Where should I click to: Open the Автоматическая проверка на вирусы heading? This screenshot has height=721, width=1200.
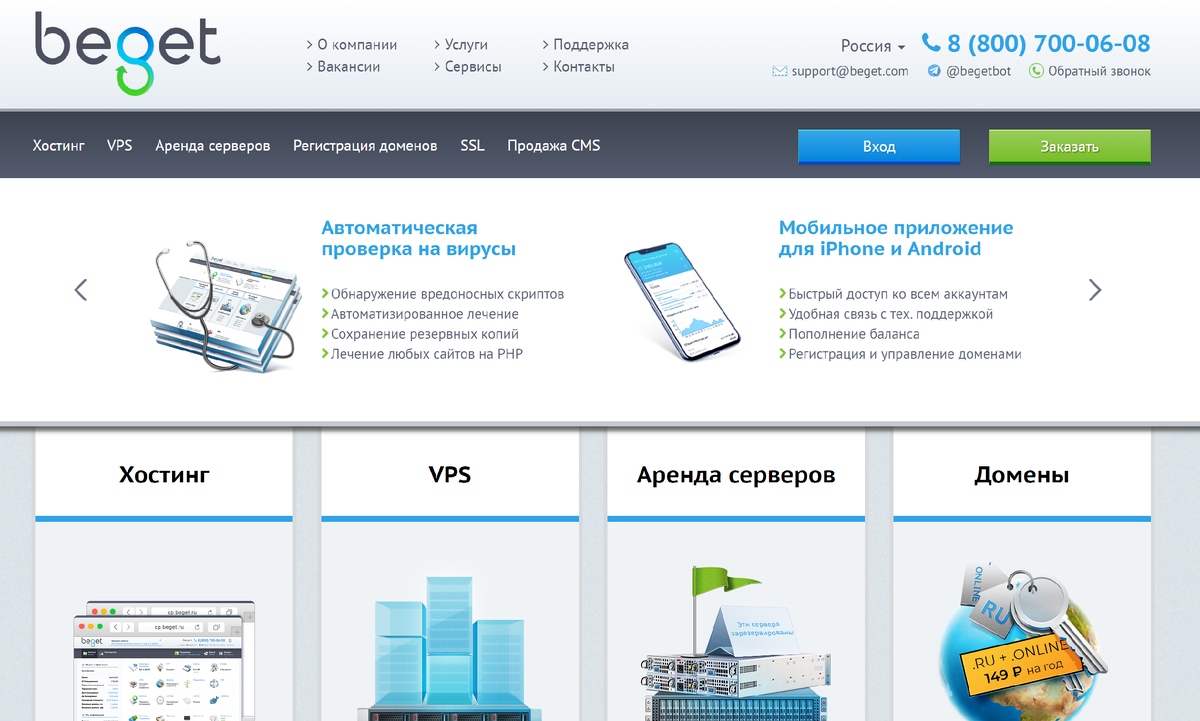pyautogui.click(x=419, y=238)
